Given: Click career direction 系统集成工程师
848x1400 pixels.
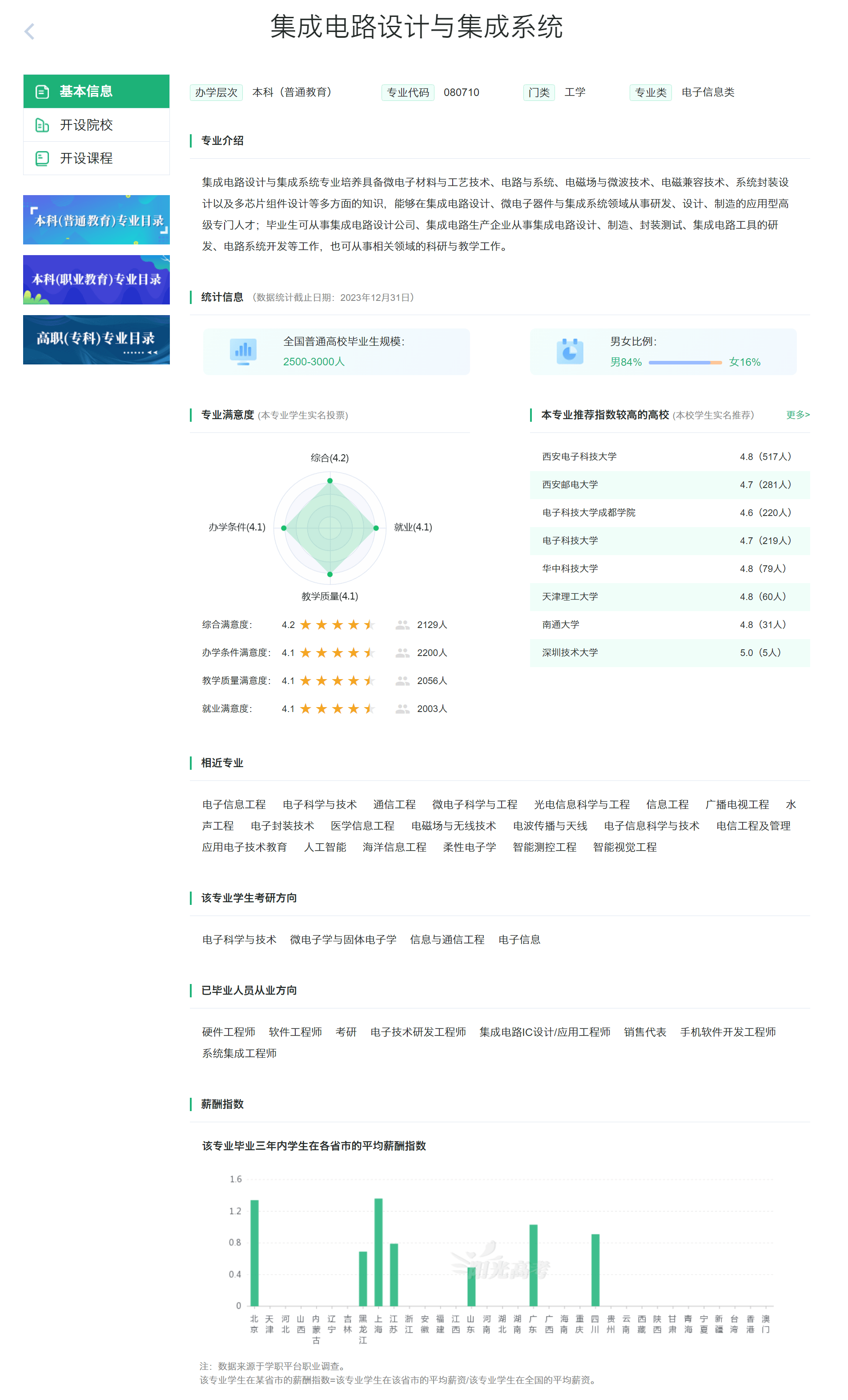Looking at the screenshot, I should (239, 1053).
